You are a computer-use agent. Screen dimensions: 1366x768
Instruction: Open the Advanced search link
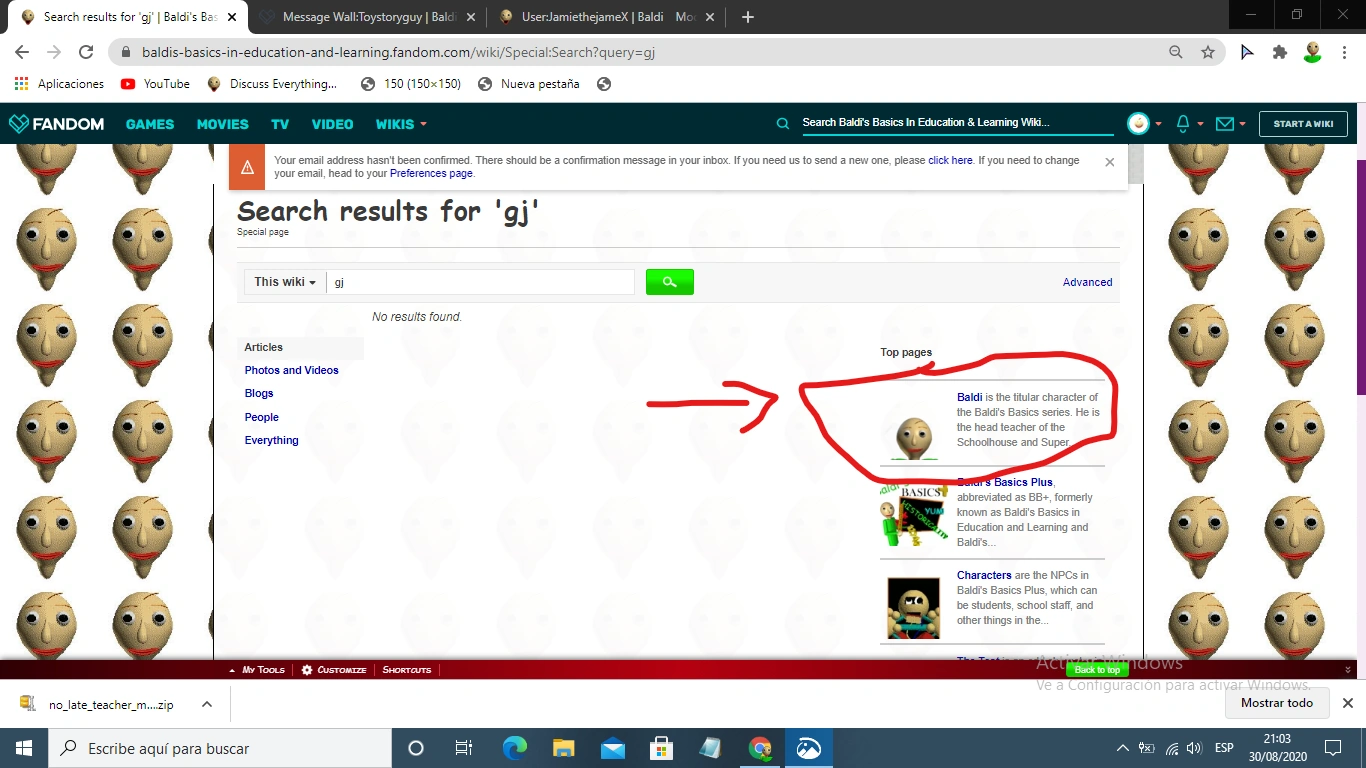(1087, 282)
